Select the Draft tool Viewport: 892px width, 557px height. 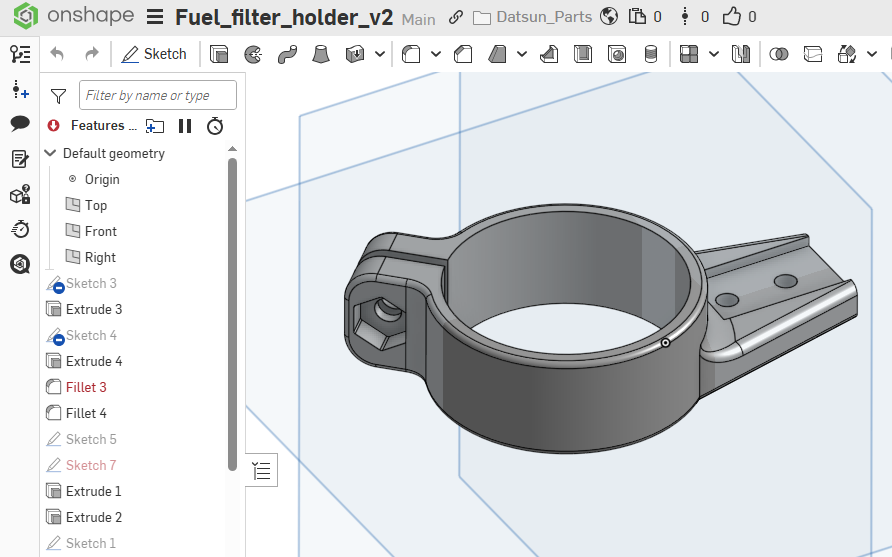(497, 54)
